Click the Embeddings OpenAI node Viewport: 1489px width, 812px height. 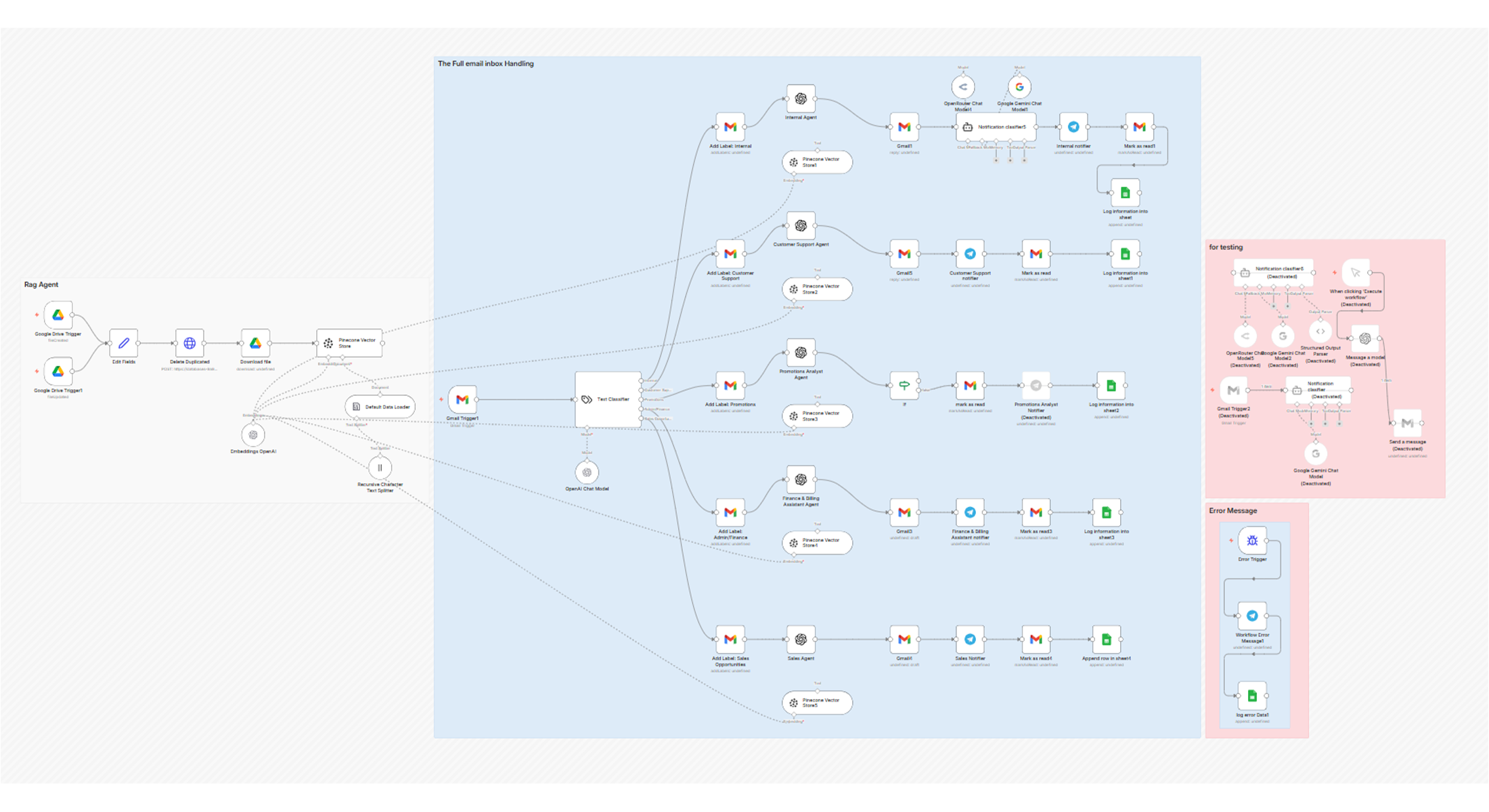252,435
